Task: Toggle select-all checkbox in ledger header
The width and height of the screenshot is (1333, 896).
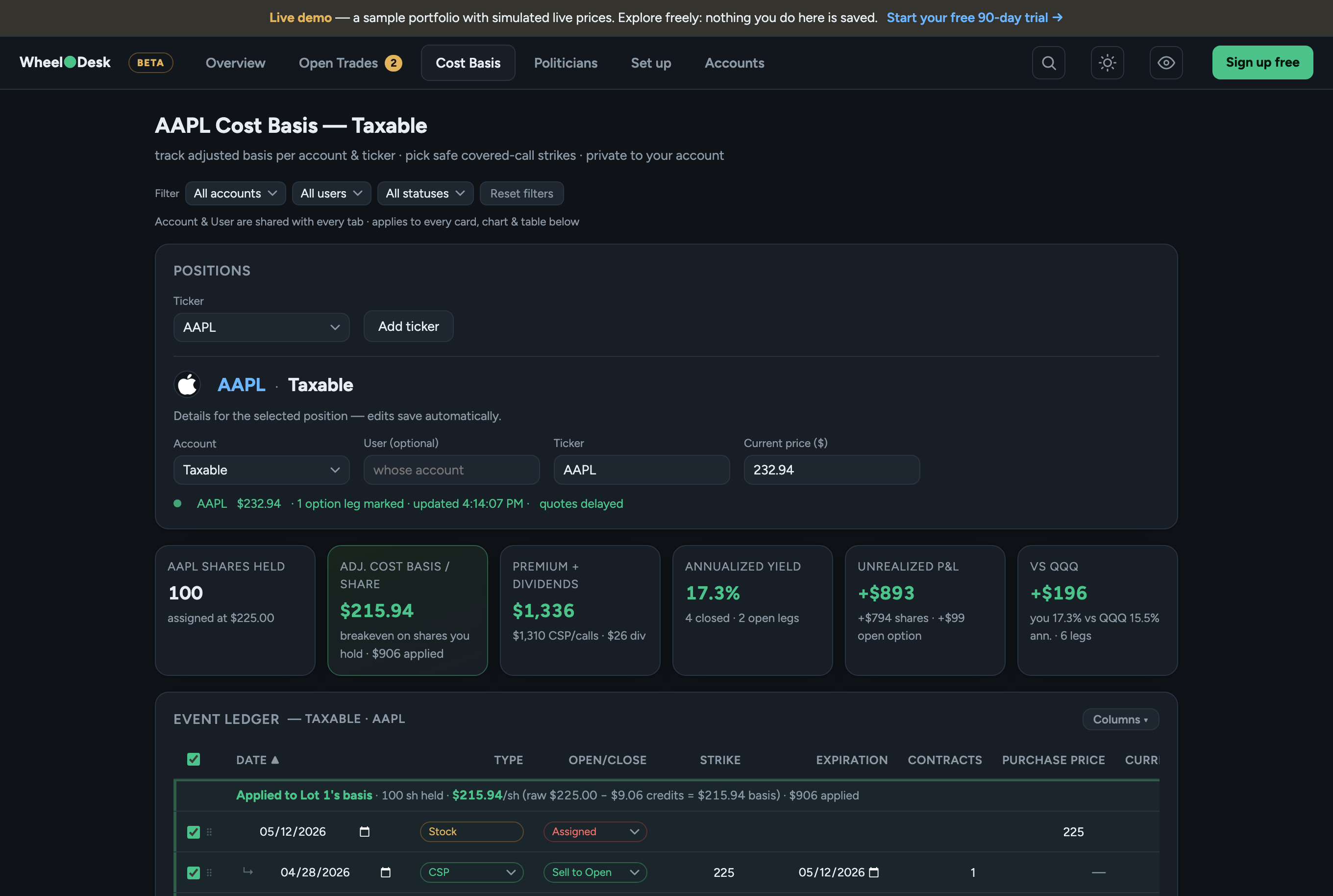Action: [x=194, y=759]
